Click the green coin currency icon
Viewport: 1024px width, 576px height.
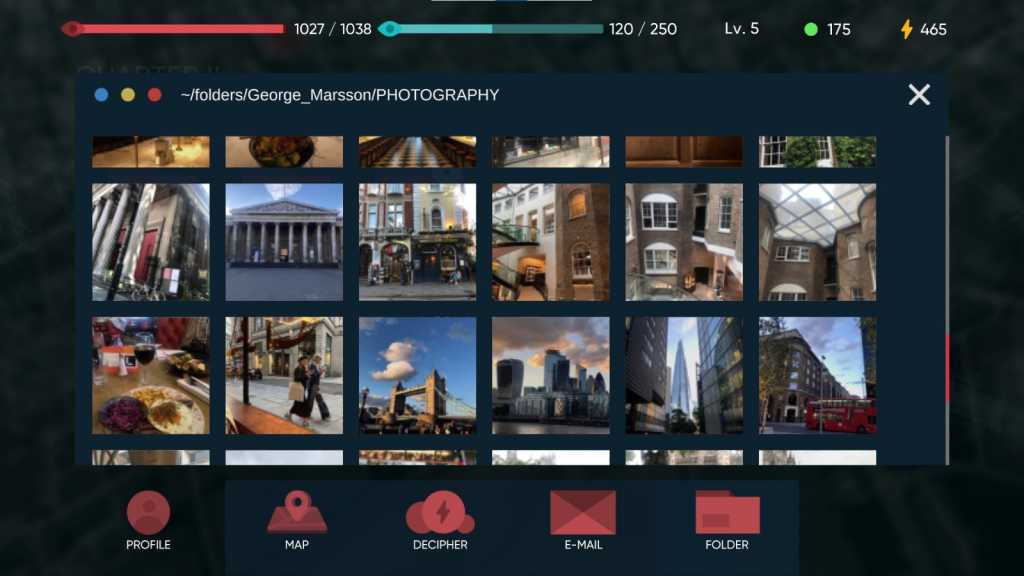tap(811, 29)
